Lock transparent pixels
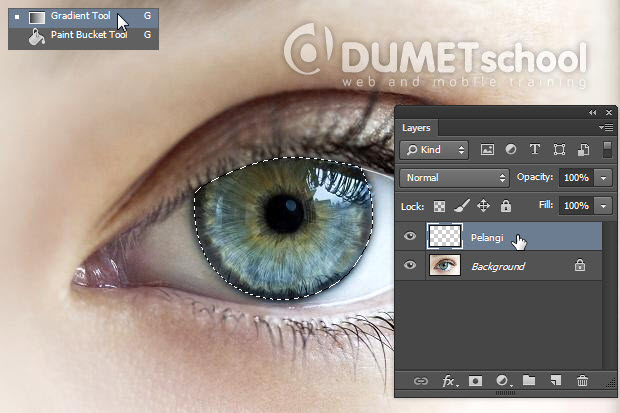The width and height of the screenshot is (620, 413). 439,206
